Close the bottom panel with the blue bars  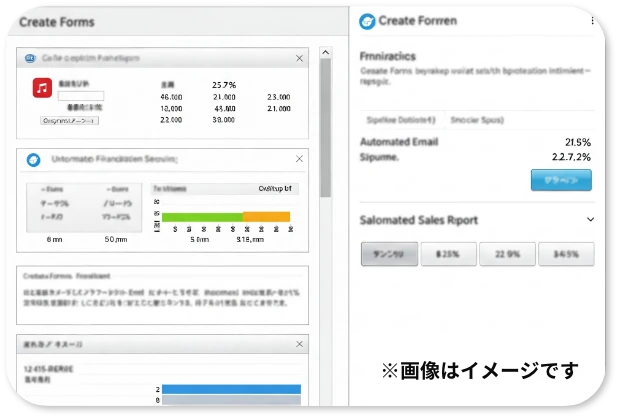(x=299, y=344)
